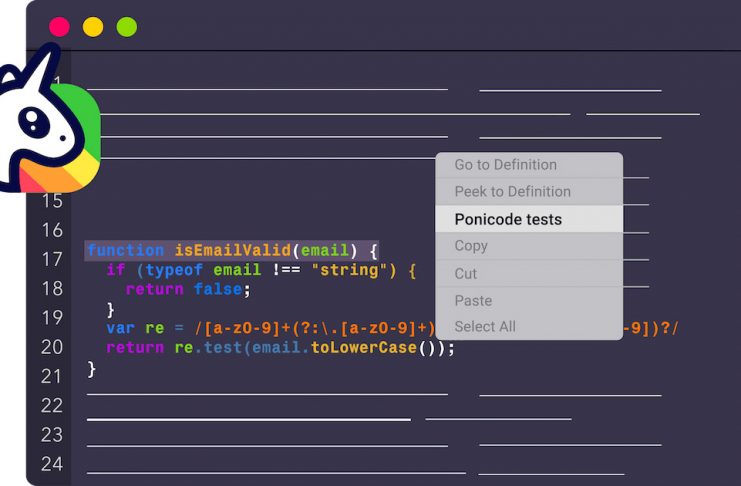The width and height of the screenshot is (741, 486).
Task: Select Copy from the context menu
Action: click(x=529, y=246)
